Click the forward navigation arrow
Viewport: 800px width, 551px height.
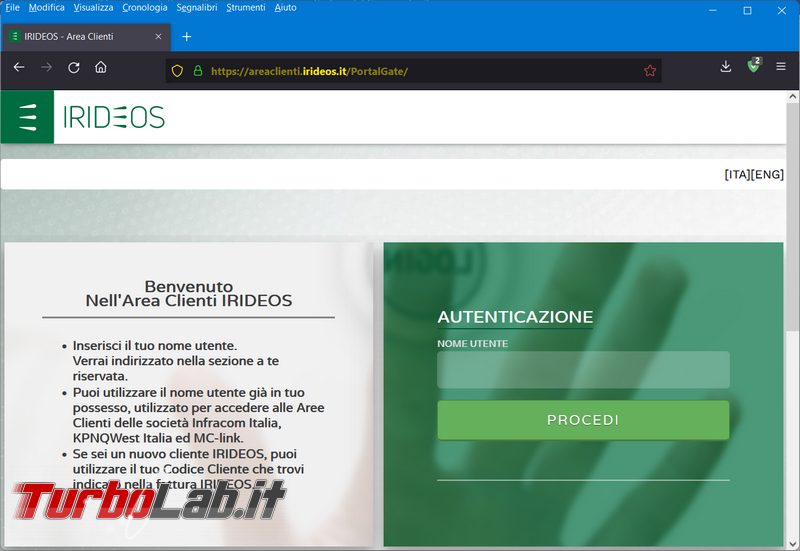click(46, 67)
